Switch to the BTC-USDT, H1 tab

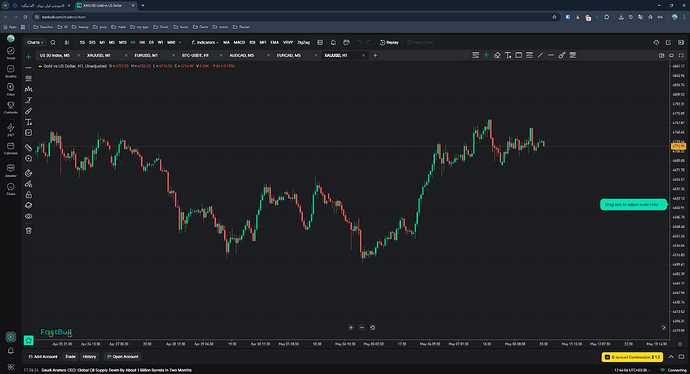pos(195,55)
